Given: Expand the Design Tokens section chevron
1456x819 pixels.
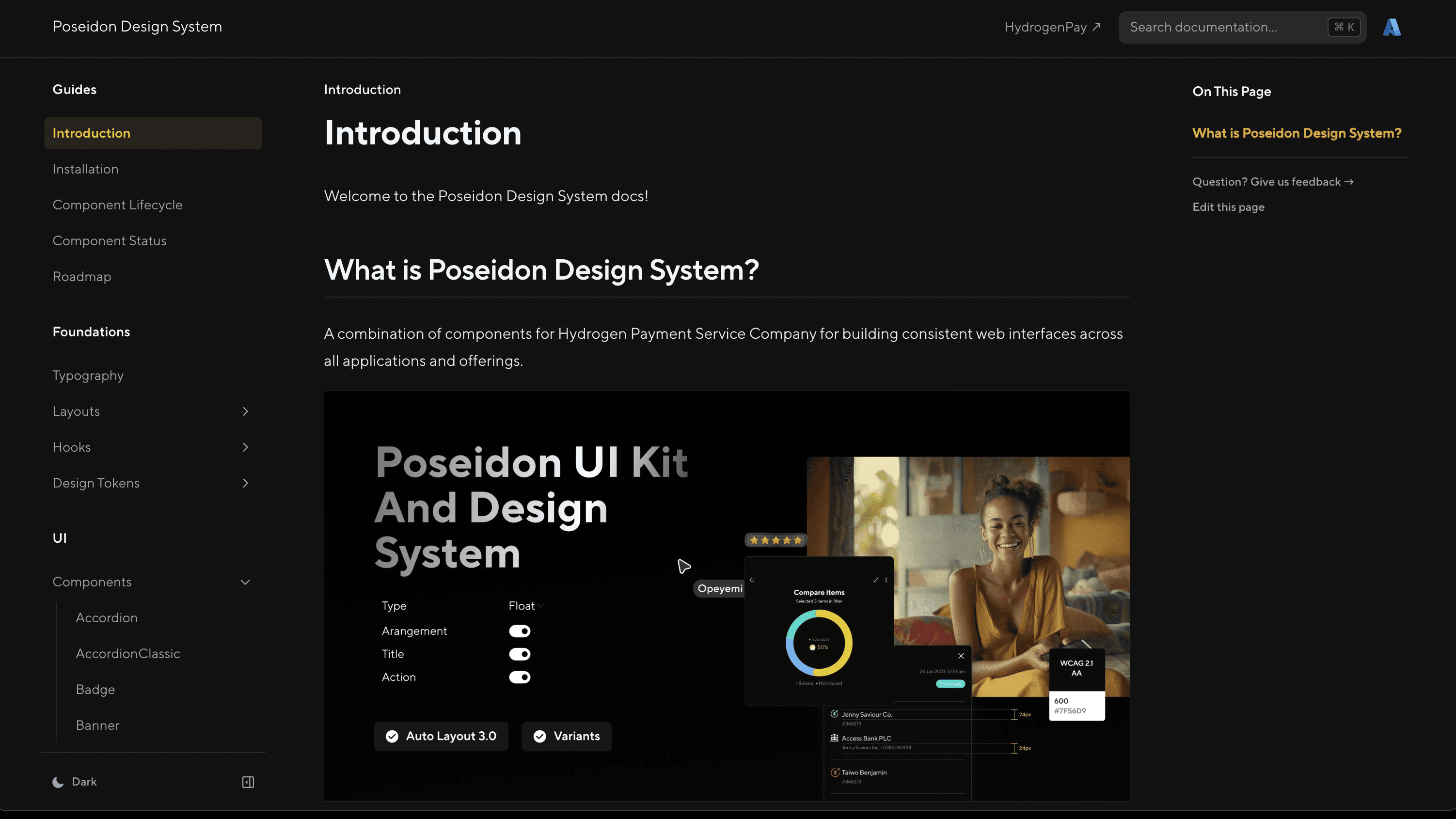Looking at the screenshot, I should coord(245,483).
